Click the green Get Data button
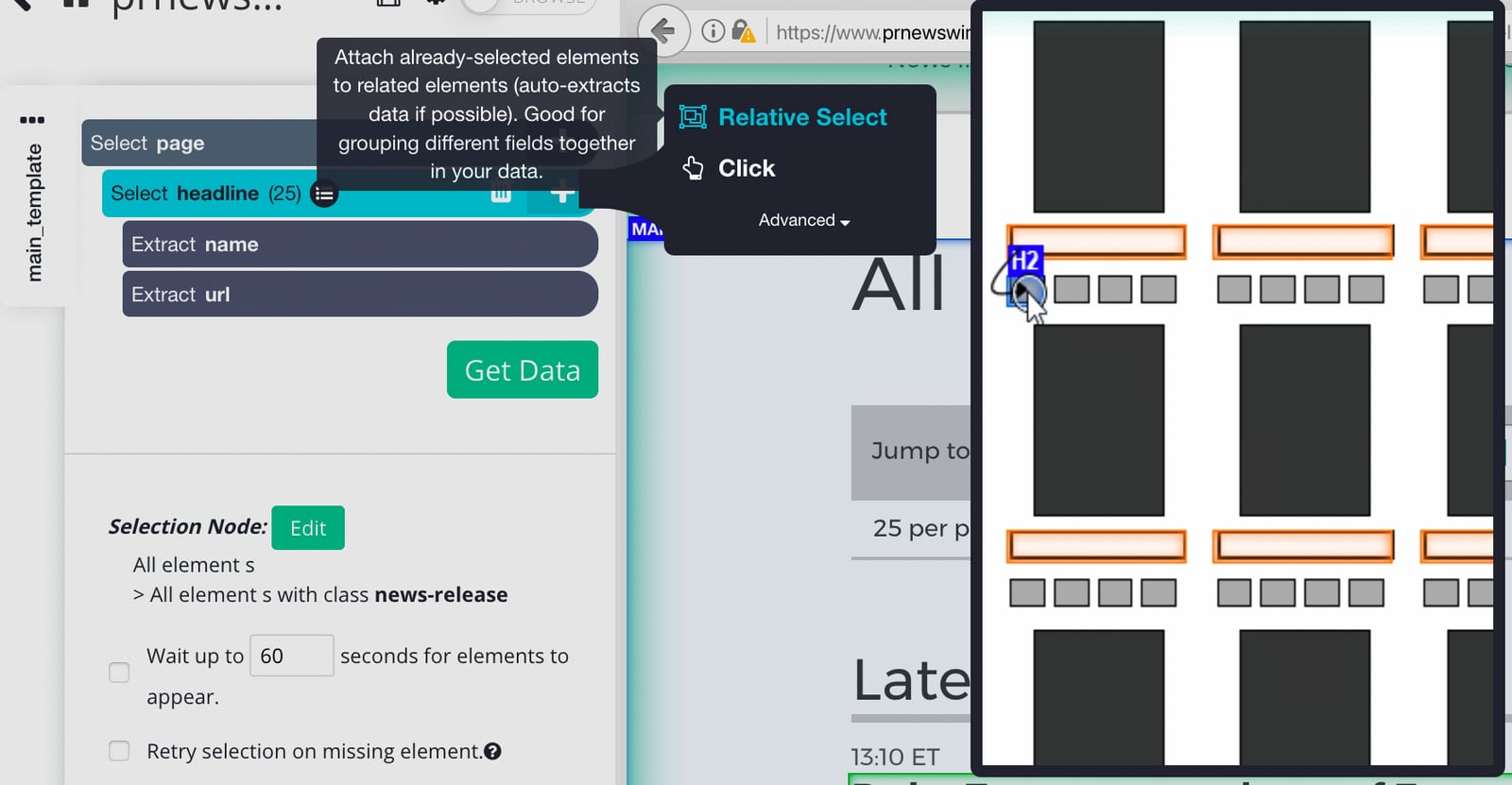The image size is (1512, 785). [523, 369]
